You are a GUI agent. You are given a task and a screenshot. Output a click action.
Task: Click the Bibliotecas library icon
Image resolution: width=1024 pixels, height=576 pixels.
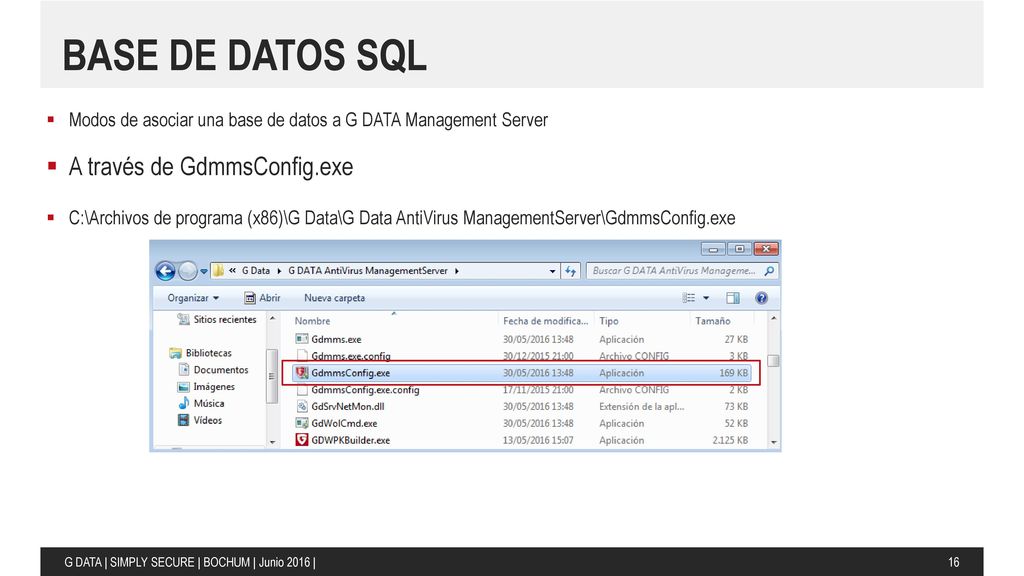175,353
